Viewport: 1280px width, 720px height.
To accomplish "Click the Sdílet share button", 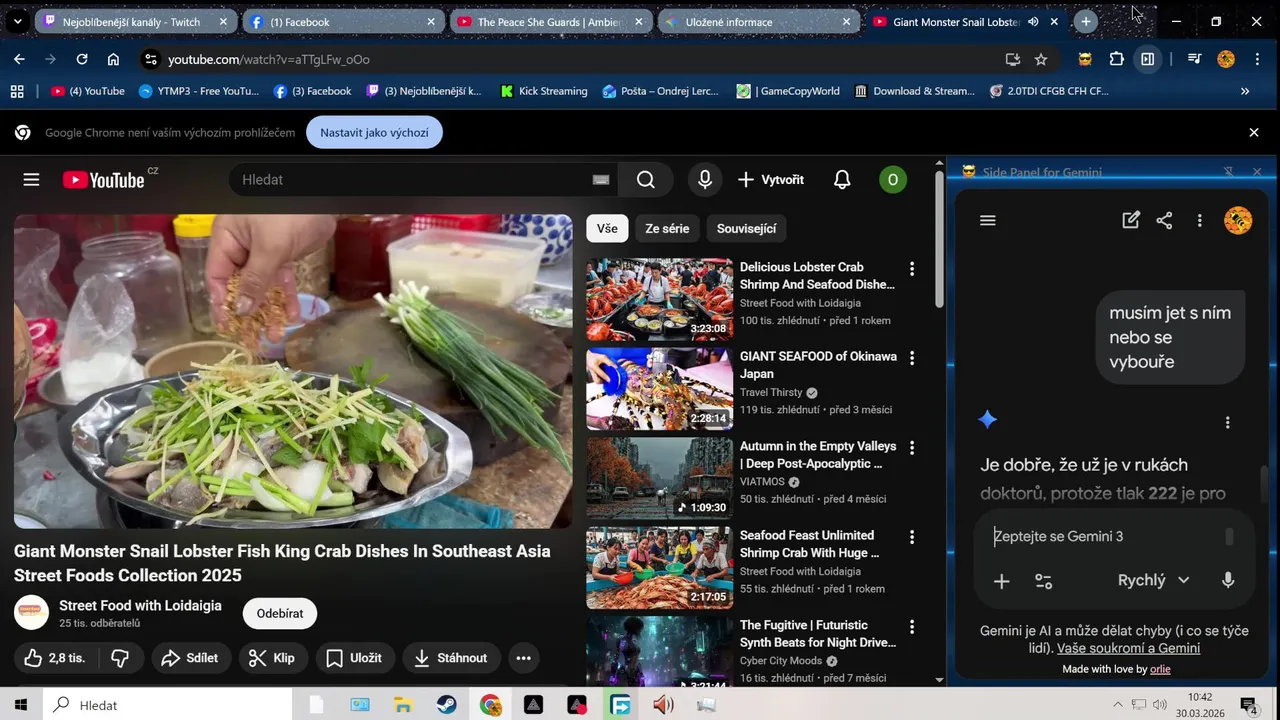I will pos(190,658).
